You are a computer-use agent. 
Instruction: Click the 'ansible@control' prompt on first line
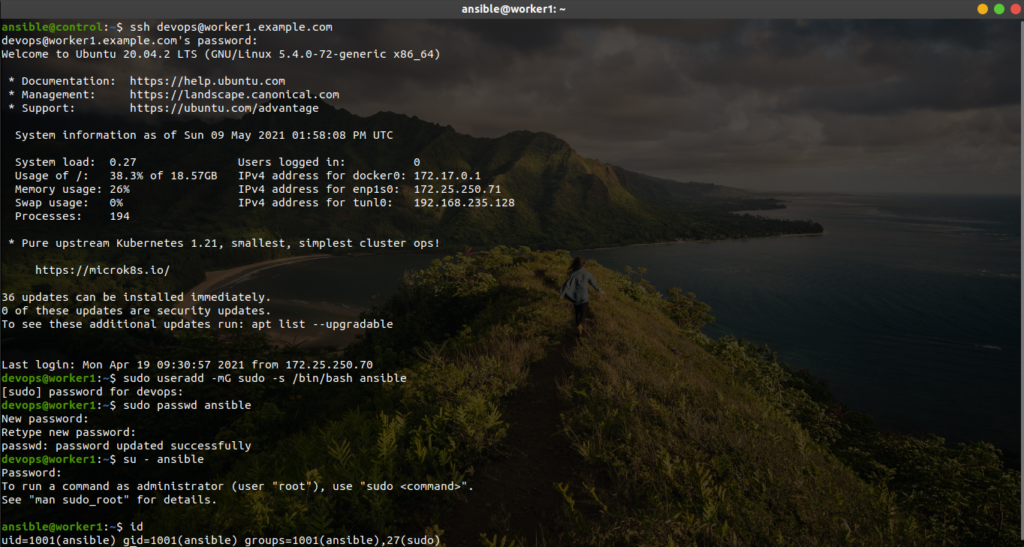pyautogui.click(x=52, y=27)
